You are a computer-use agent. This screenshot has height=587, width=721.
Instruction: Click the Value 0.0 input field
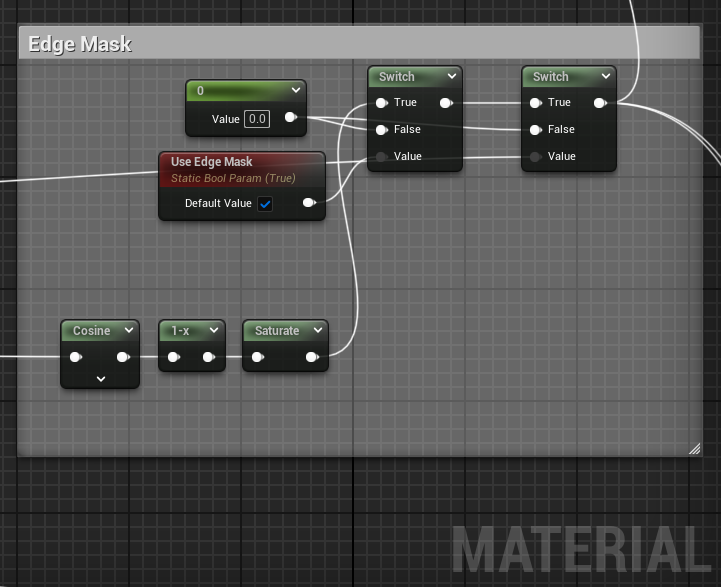pyautogui.click(x=257, y=119)
